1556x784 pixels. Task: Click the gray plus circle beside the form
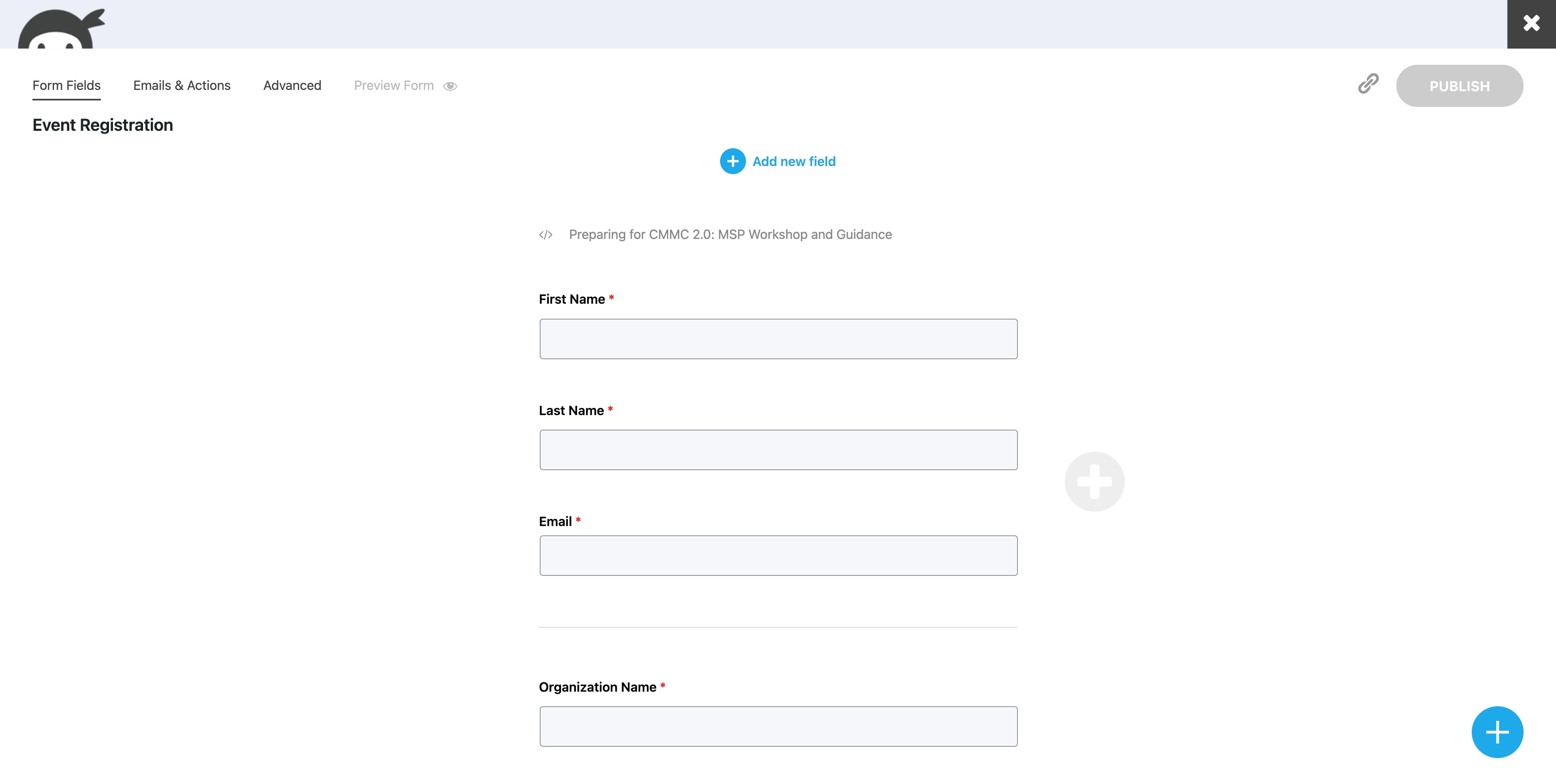click(x=1094, y=481)
